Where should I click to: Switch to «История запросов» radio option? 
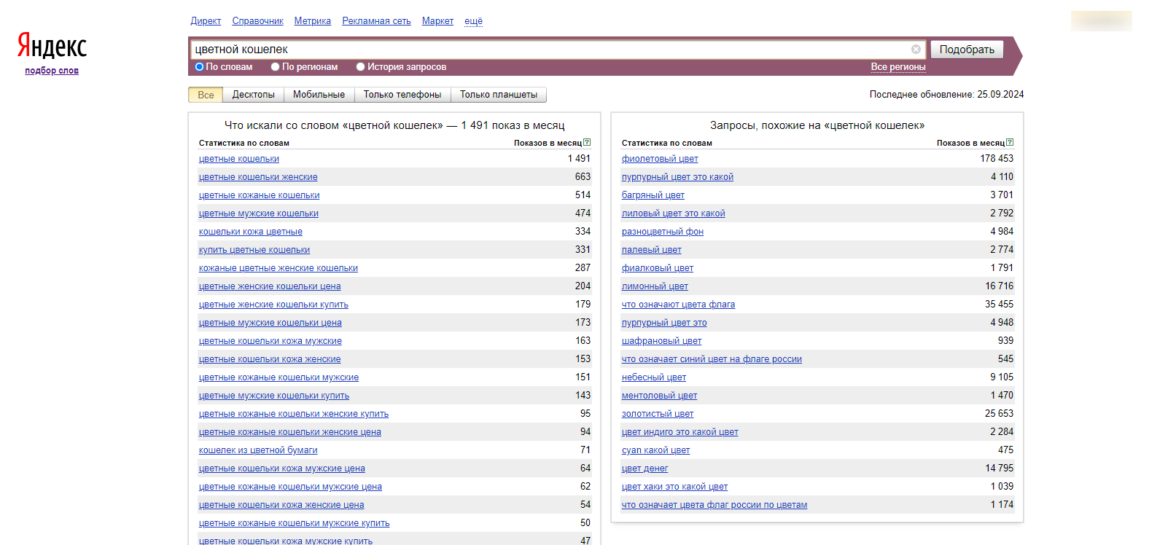pyautogui.click(x=361, y=67)
